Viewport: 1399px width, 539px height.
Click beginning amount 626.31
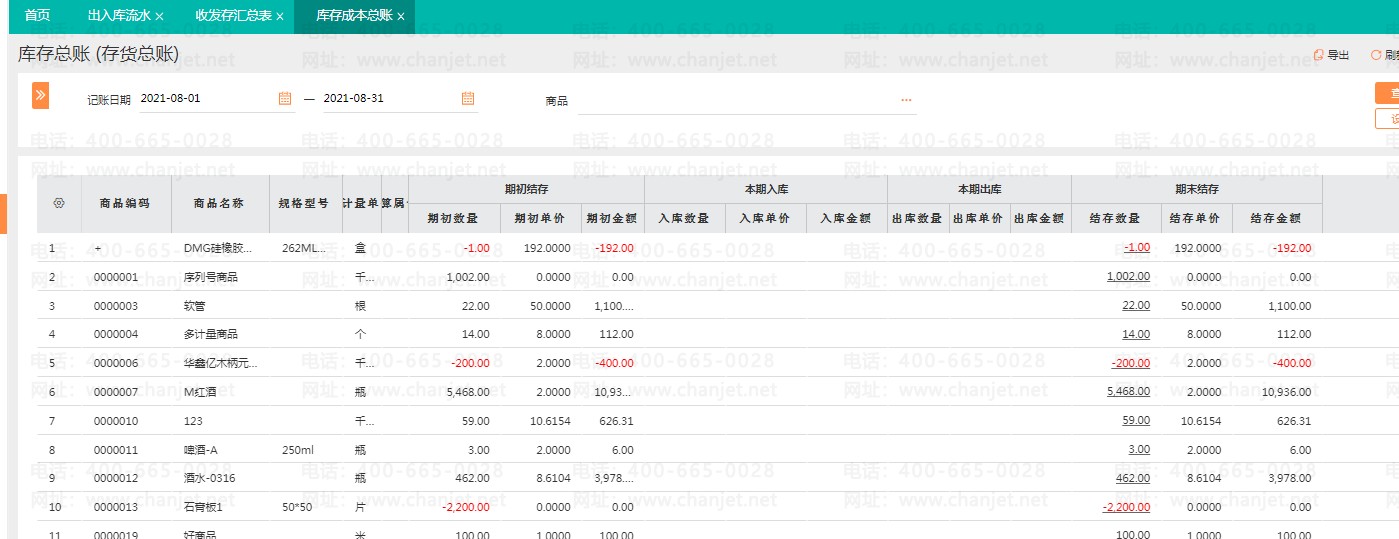point(615,421)
